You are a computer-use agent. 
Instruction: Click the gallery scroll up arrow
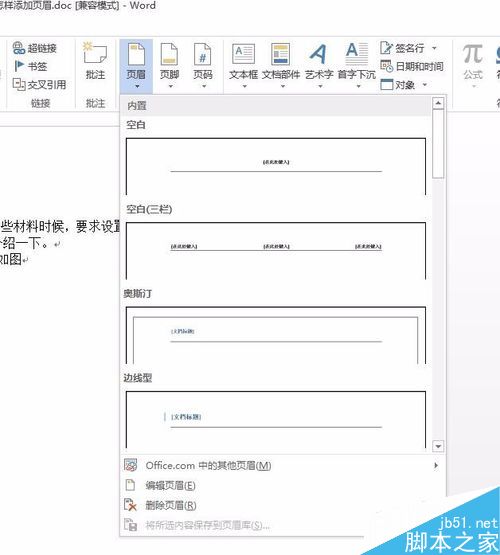coord(438,103)
